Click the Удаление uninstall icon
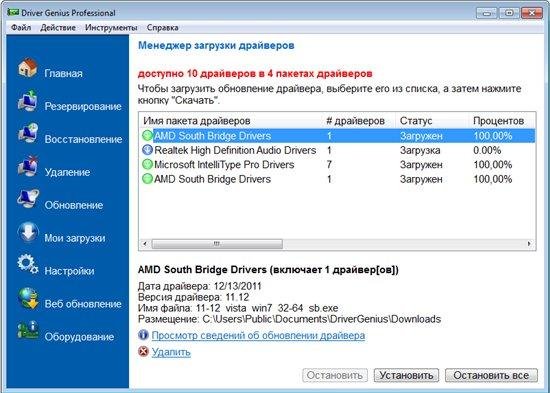This screenshot has width=550, height=393. tap(28, 166)
